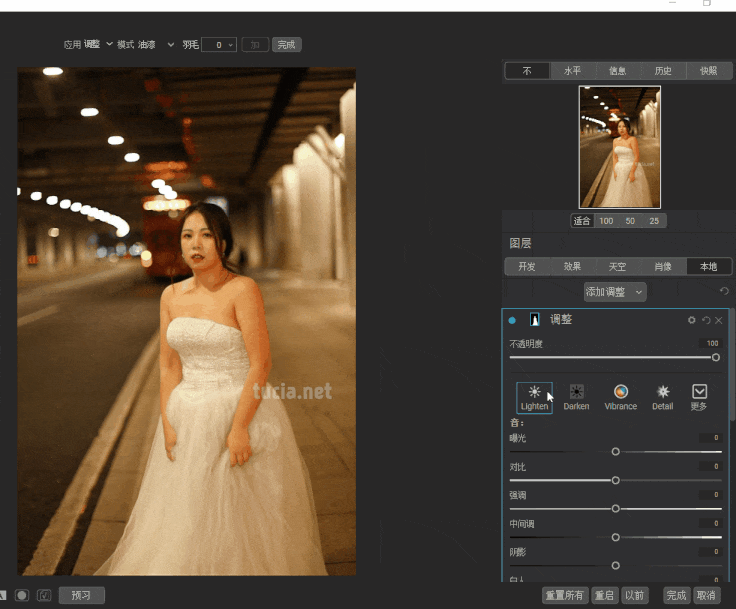Image resolution: width=736 pixels, height=609 pixels.
Task: Toggle the 调整 layer blue visibility dot
Action: coord(513,320)
